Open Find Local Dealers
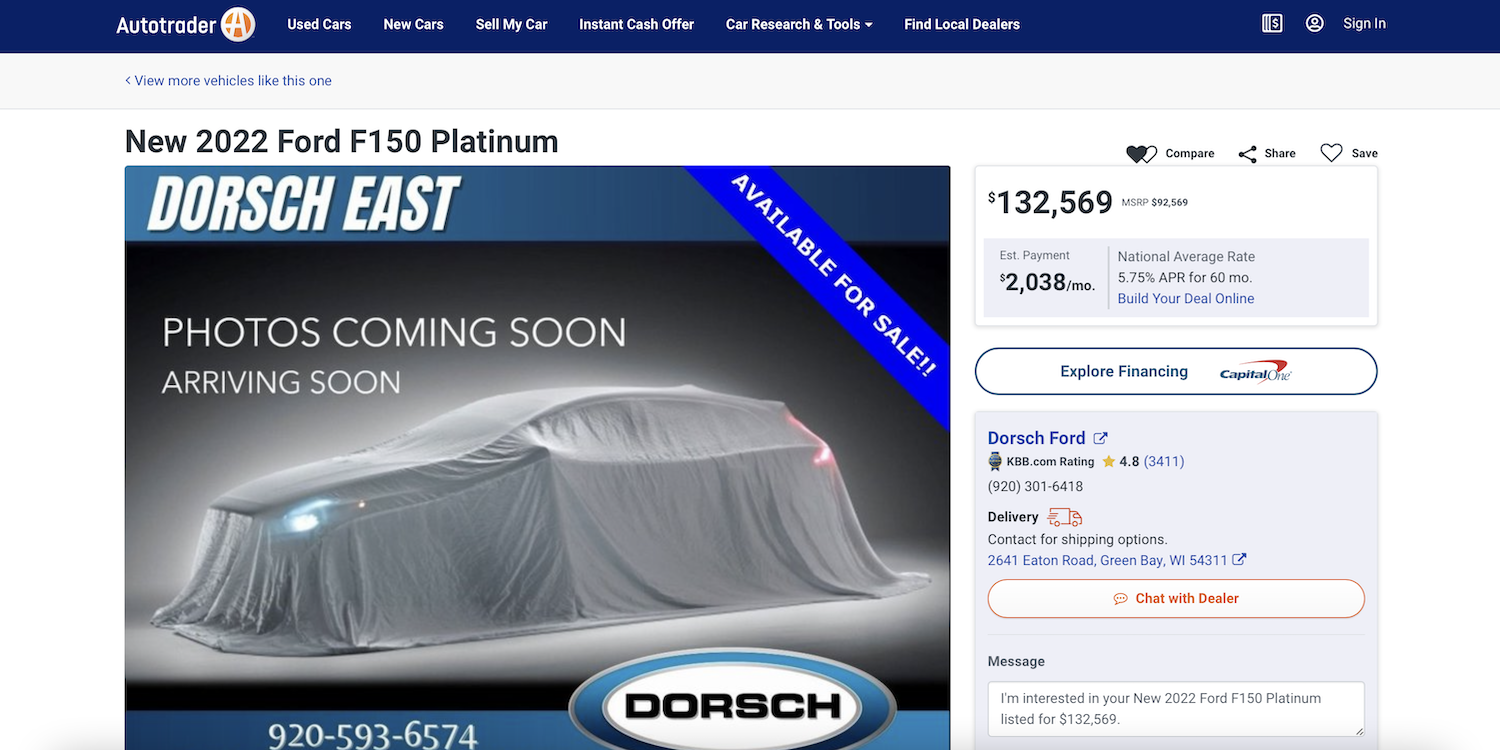 coord(962,24)
